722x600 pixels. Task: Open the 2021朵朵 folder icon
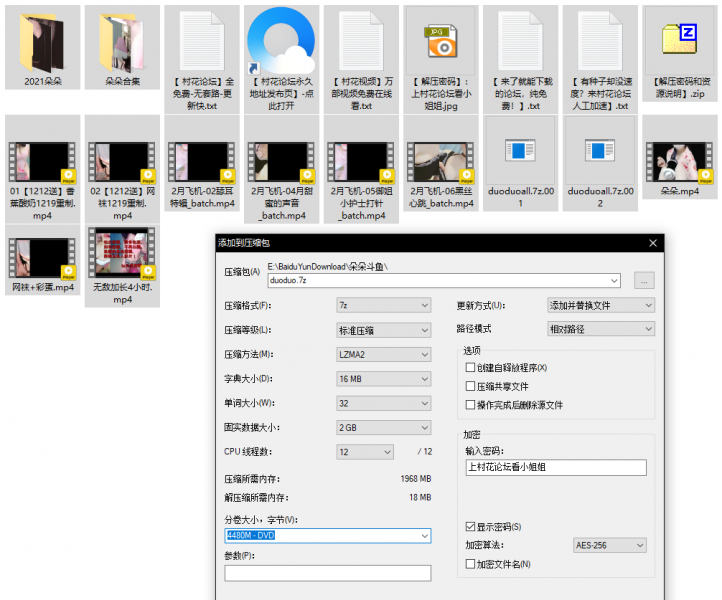pos(43,41)
